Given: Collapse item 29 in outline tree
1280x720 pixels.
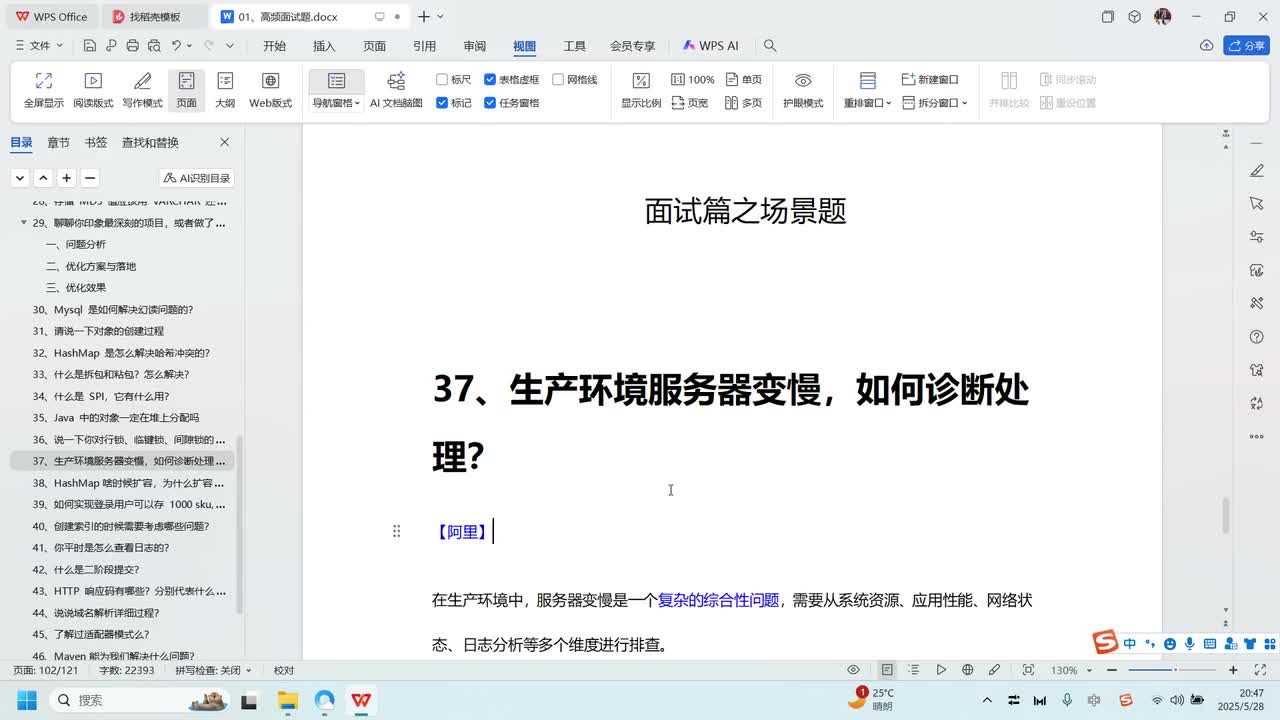Looking at the screenshot, I should [x=23, y=223].
